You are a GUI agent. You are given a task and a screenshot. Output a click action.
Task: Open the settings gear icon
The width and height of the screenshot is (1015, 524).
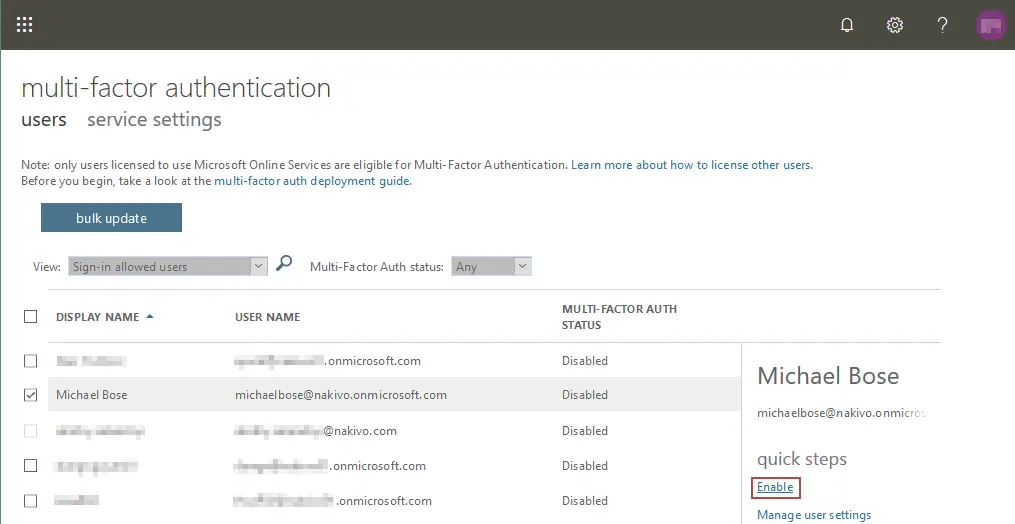(x=895, y=25)
